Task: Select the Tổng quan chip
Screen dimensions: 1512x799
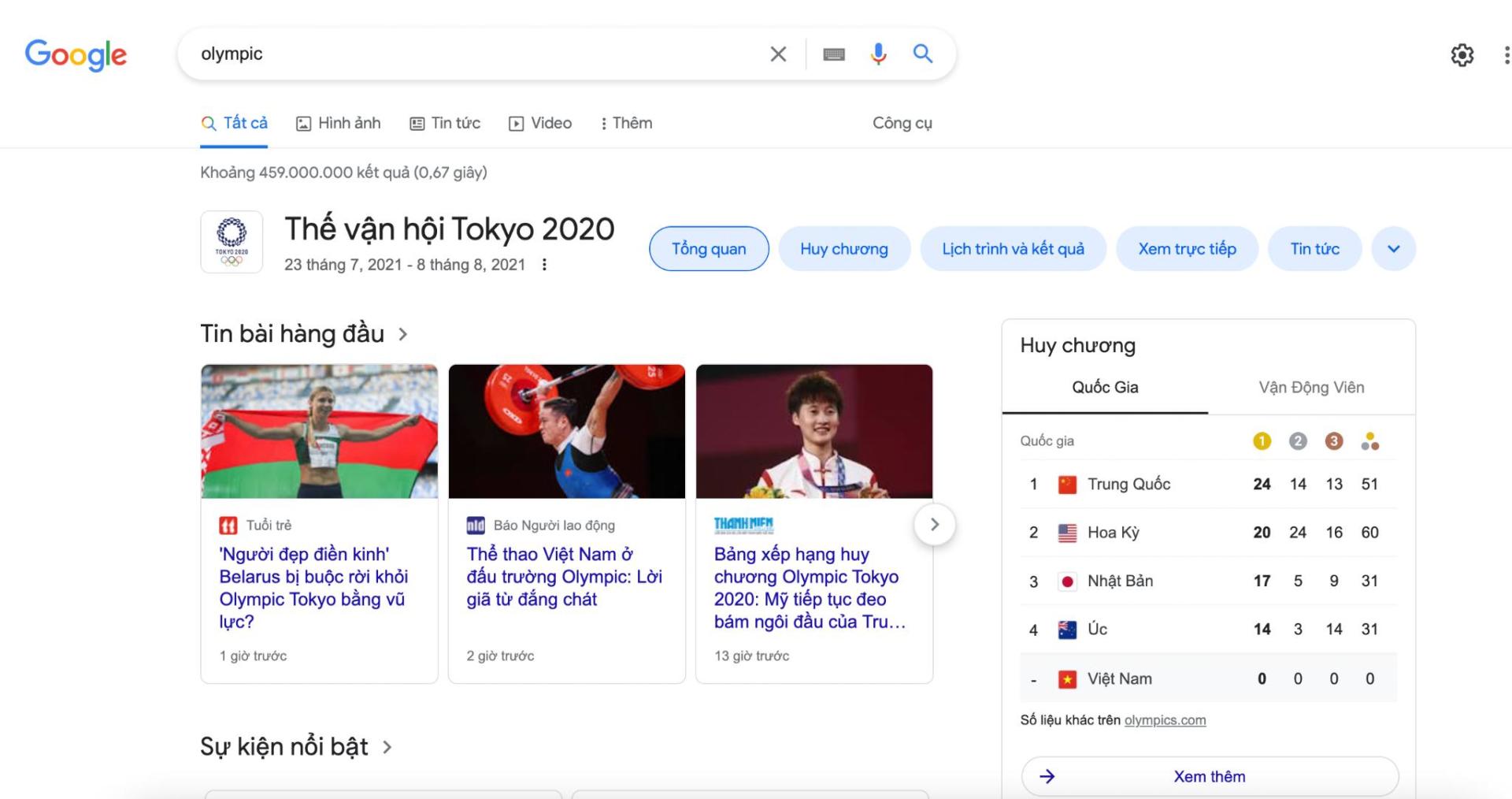Action: pos(709,249)
